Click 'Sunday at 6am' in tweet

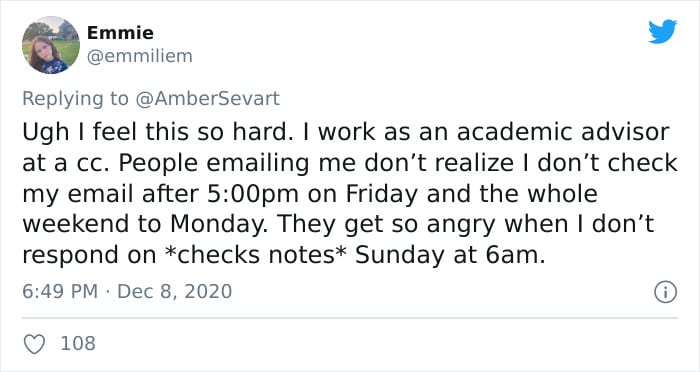click(x=450, y=255)
